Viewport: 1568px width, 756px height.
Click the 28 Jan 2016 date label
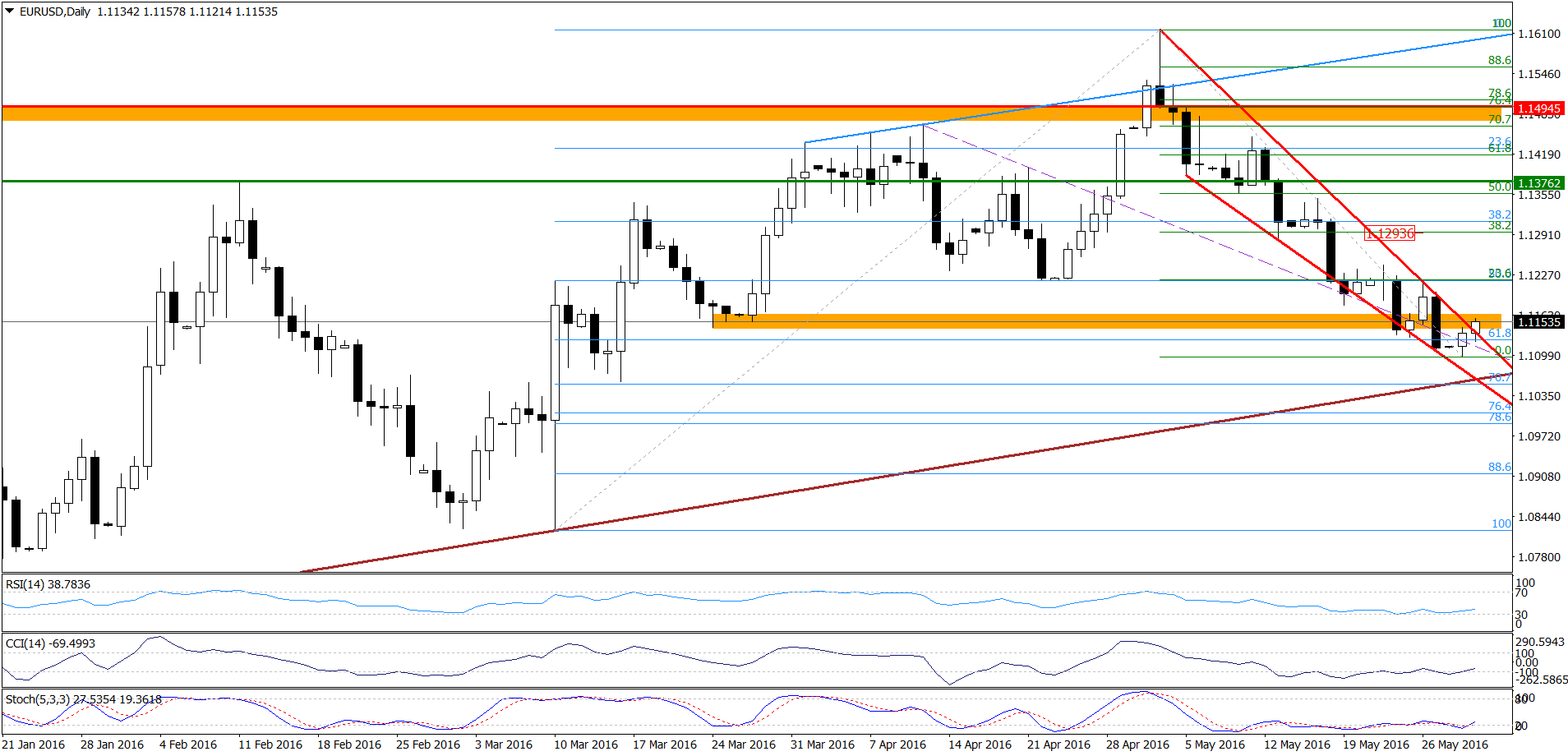112,744
